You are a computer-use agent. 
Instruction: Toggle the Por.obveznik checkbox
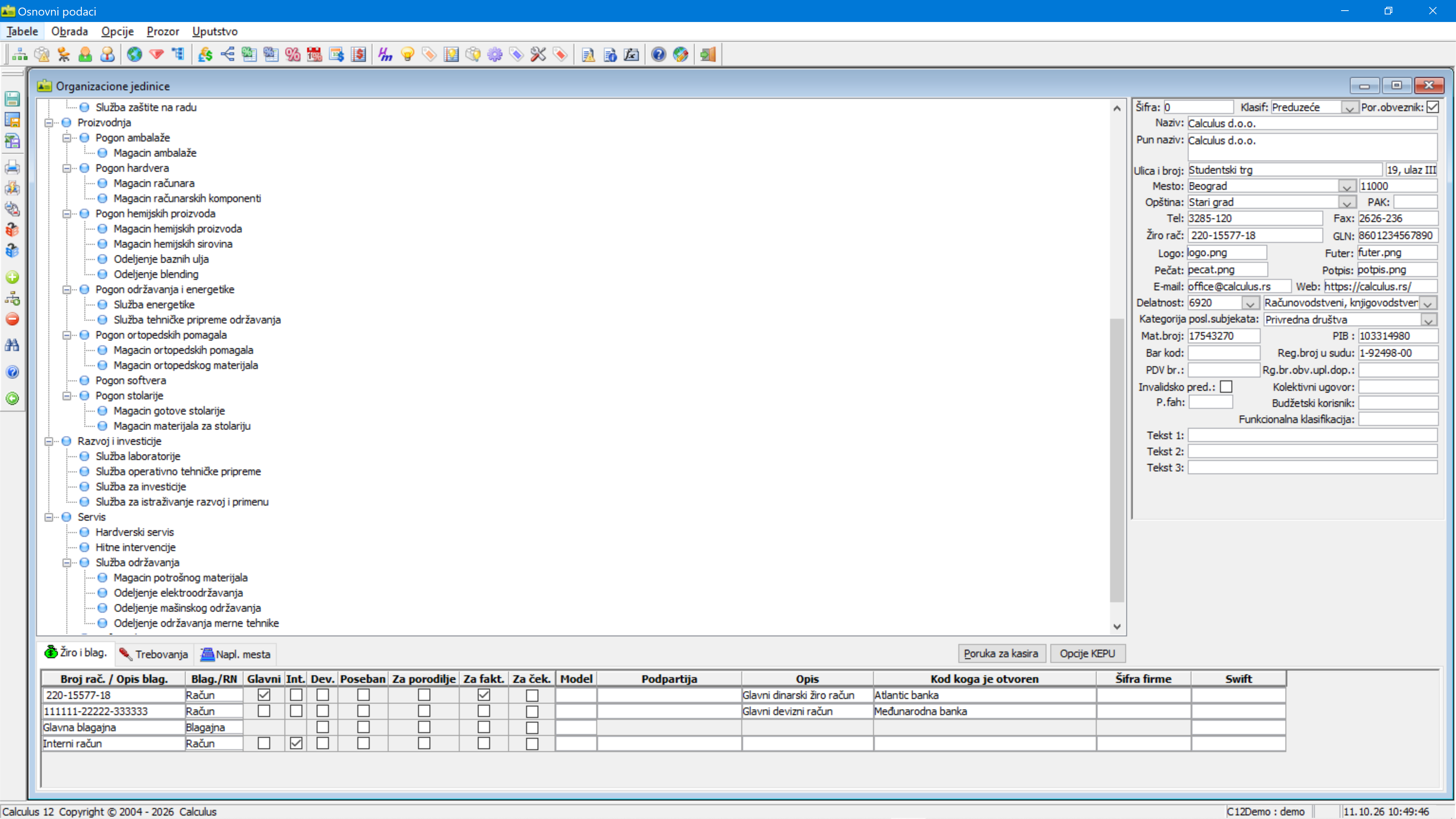[1432, 107]
